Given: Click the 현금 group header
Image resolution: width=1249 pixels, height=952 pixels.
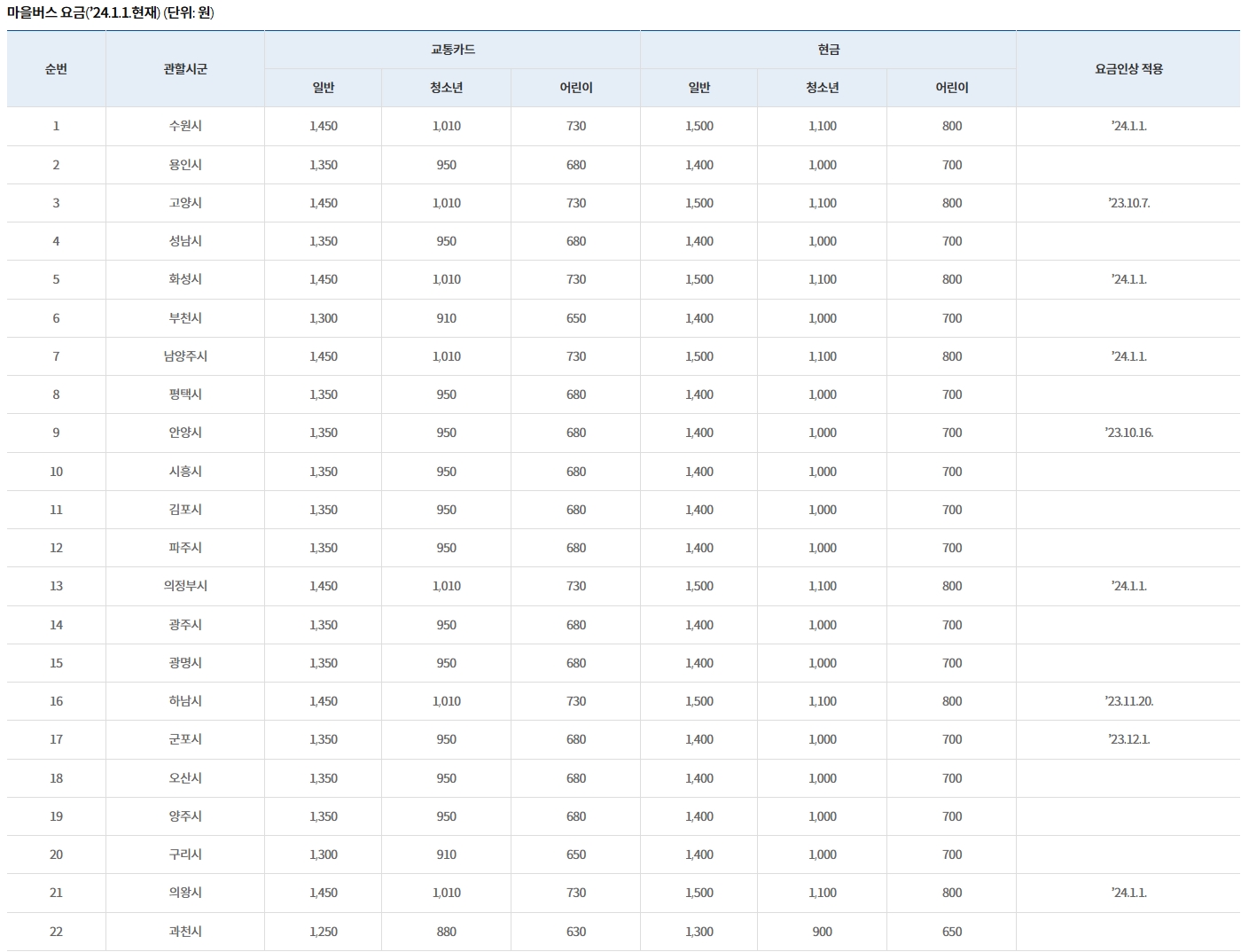Looking at the screenshot, I should pyautogui.click(x=828, y=50).
